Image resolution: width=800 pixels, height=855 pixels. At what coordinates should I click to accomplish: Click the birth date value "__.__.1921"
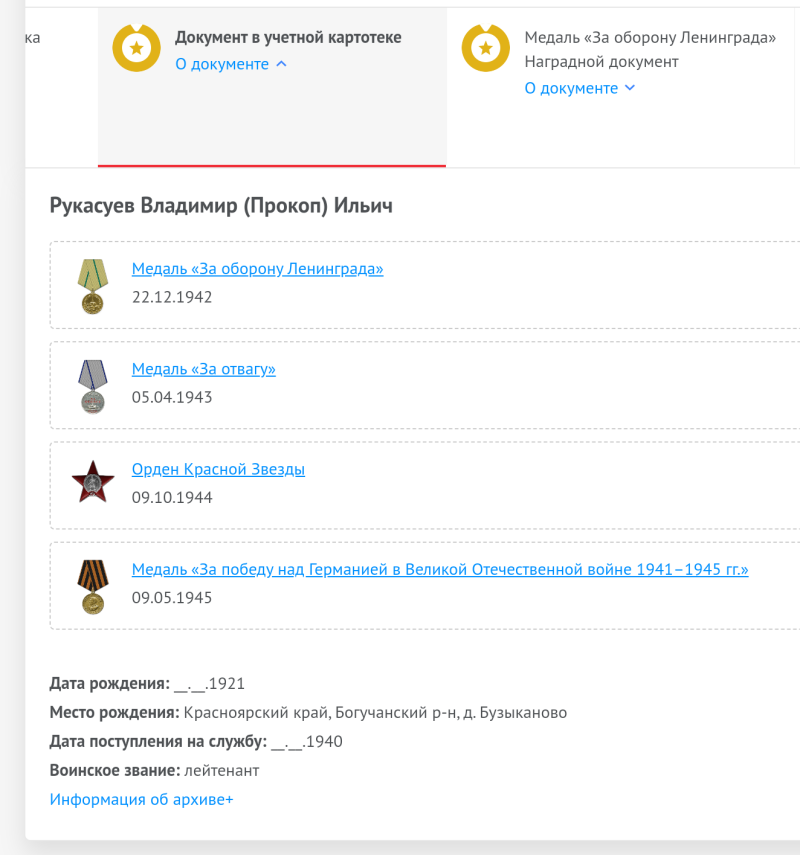click(x=209, y=684)
